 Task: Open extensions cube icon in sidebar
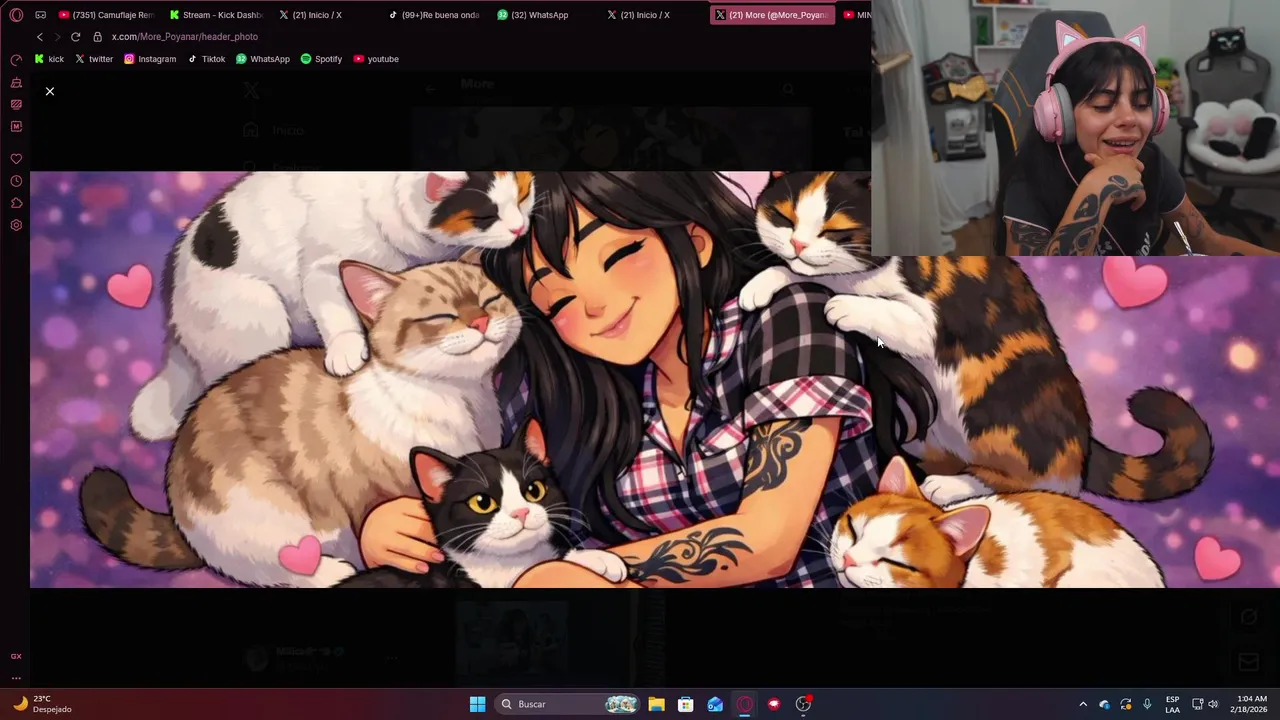click(x=16, y=203)
